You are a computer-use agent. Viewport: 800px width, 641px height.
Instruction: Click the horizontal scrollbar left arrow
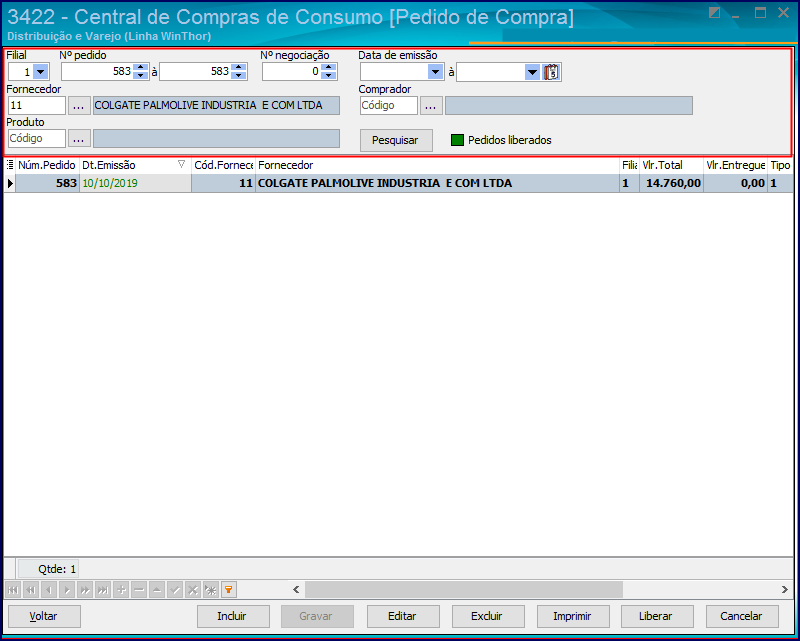(296, 590)
